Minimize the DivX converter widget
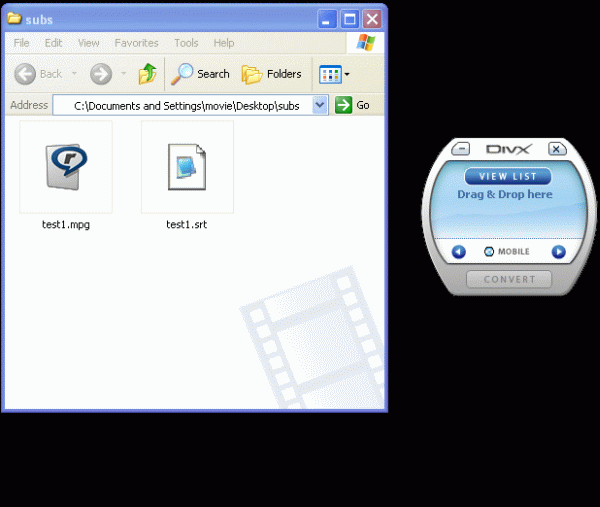 [x=461, y=148]
